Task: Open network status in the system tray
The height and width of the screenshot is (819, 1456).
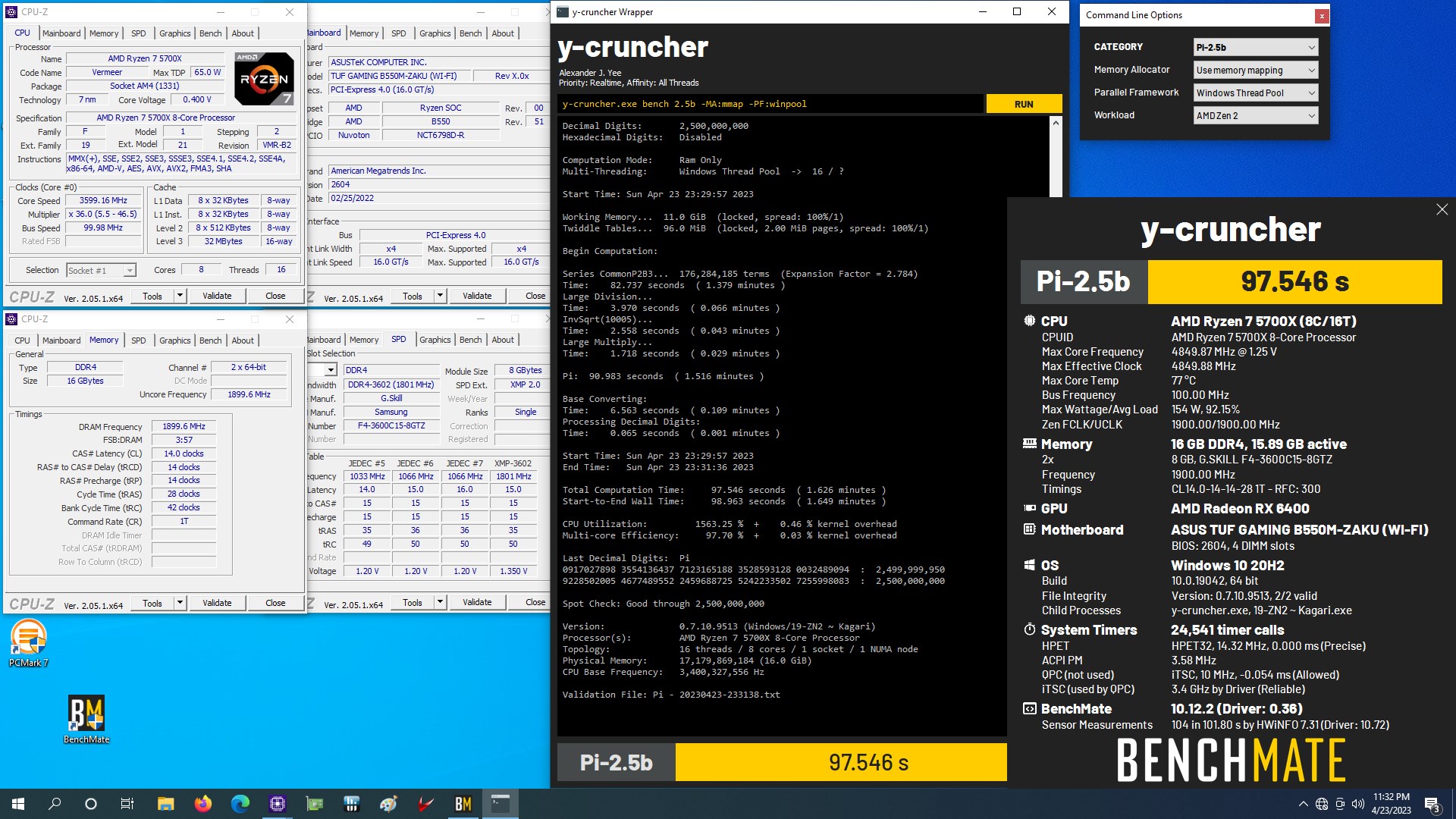Action: pos(1322,804)
